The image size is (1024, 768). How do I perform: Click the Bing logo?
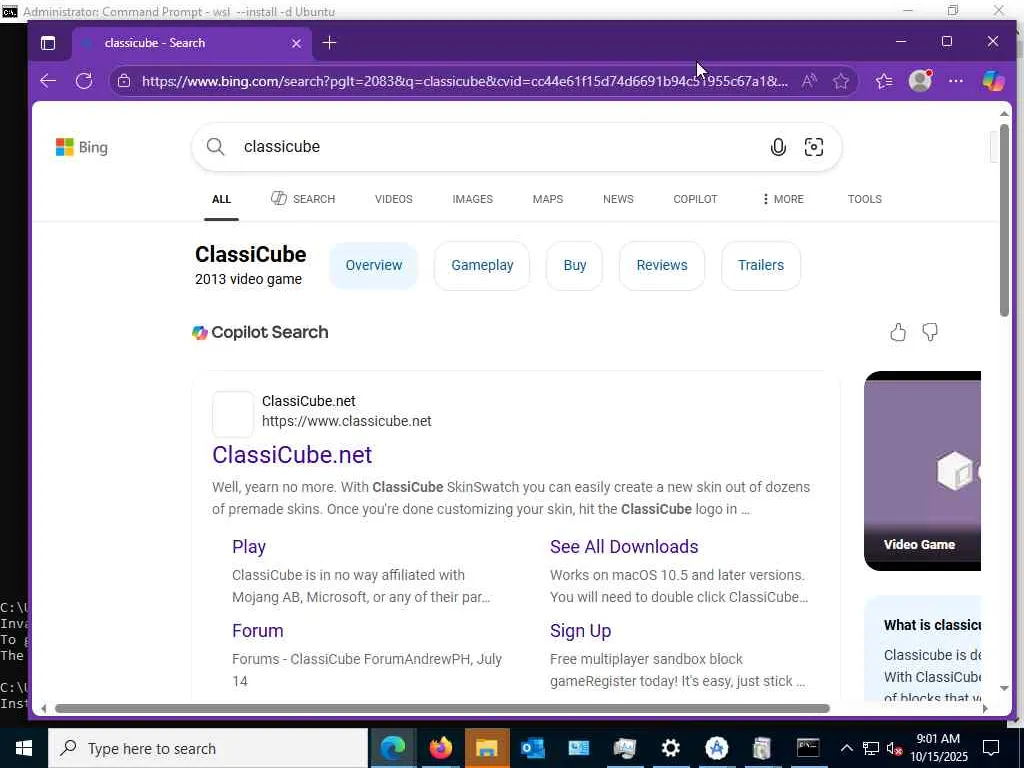[x=82, y=147]
